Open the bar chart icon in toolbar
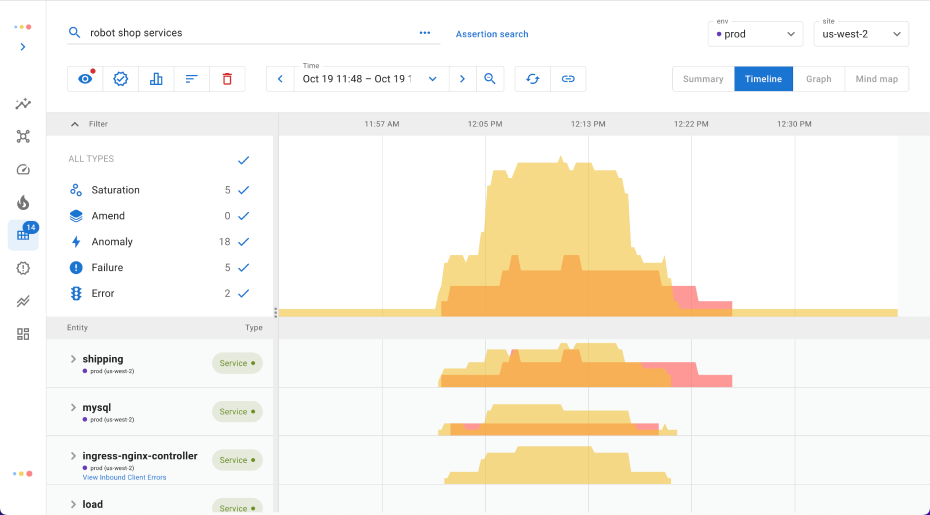 [156, 79]
